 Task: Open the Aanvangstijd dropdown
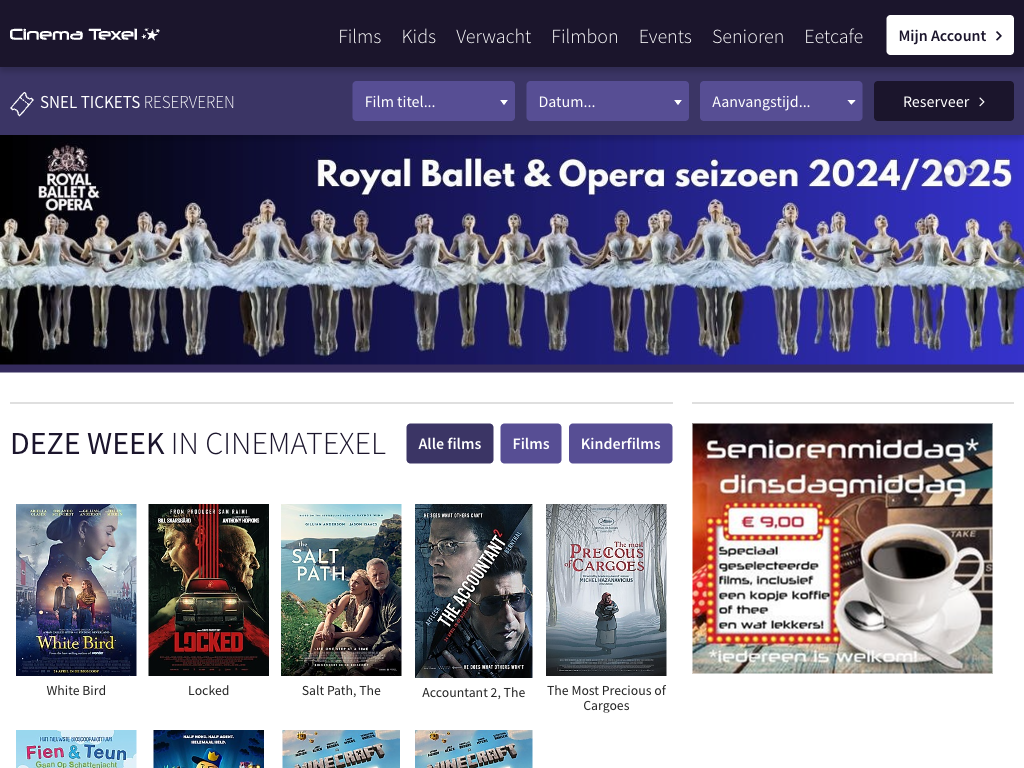click(780, 102)
